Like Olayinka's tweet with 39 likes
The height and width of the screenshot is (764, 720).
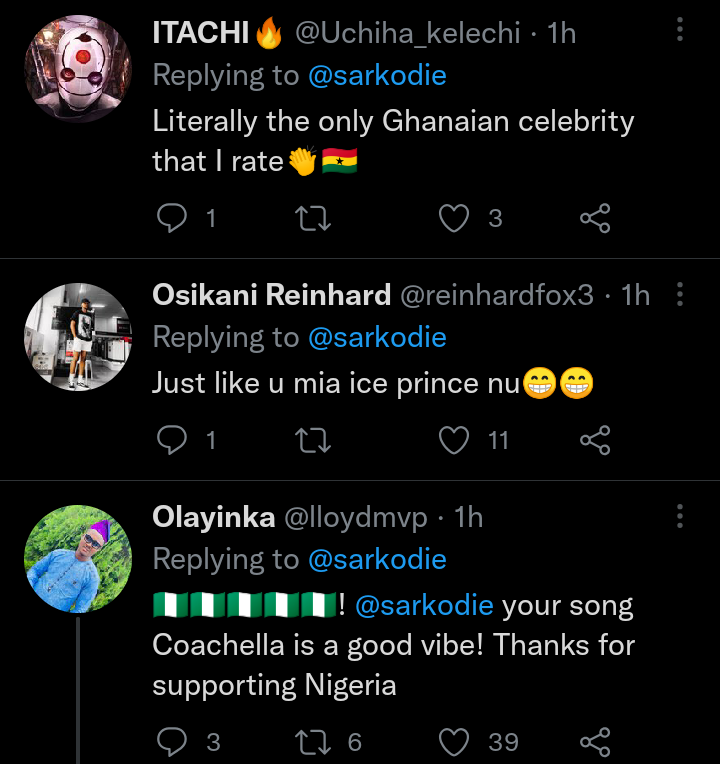point(455,741)
